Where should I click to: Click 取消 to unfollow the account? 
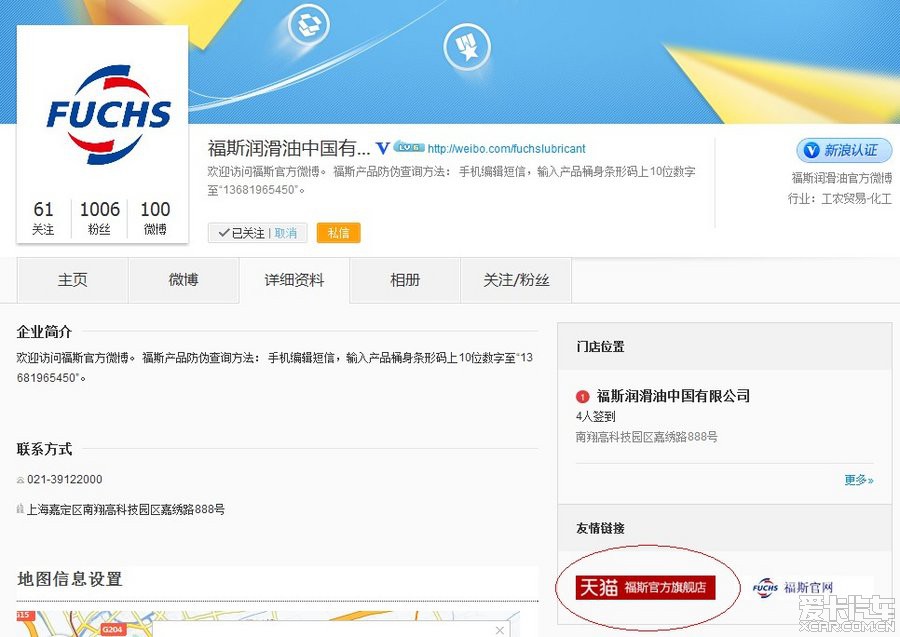(x=286, y=233)
